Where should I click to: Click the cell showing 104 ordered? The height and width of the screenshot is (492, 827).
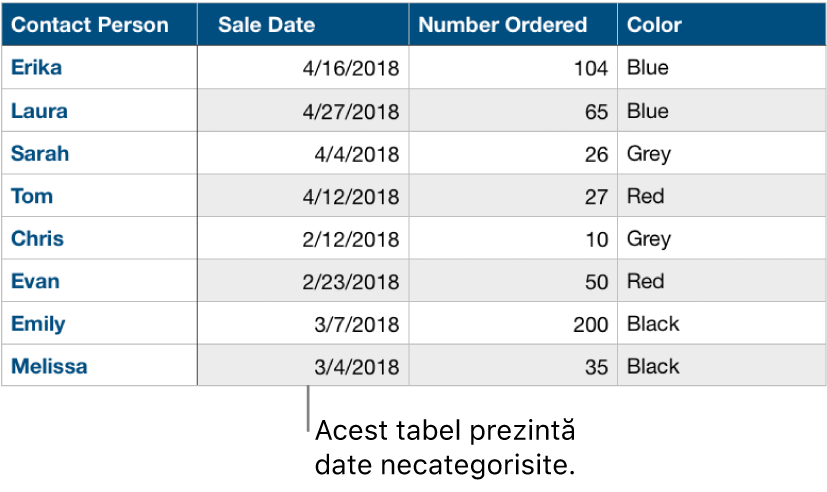coord(591,69)
